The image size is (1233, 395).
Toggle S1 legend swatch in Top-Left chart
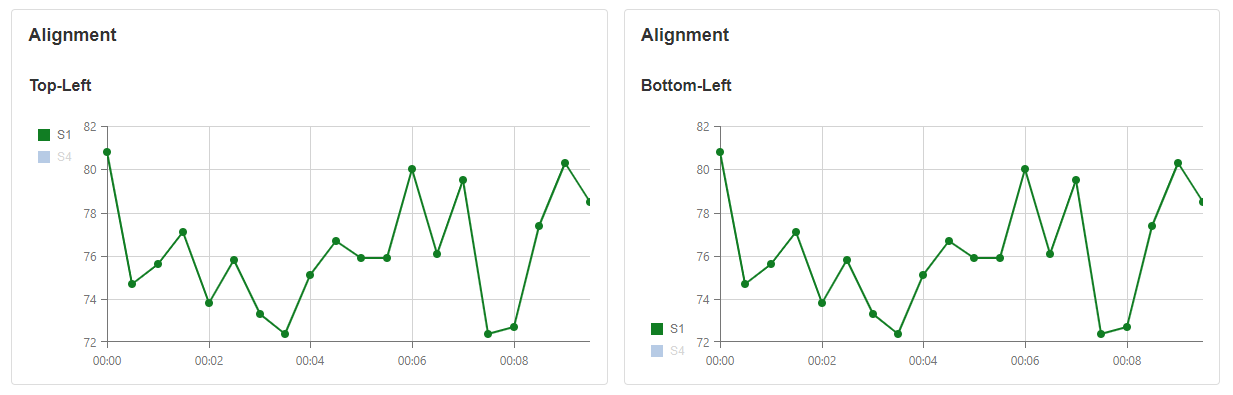44,135
